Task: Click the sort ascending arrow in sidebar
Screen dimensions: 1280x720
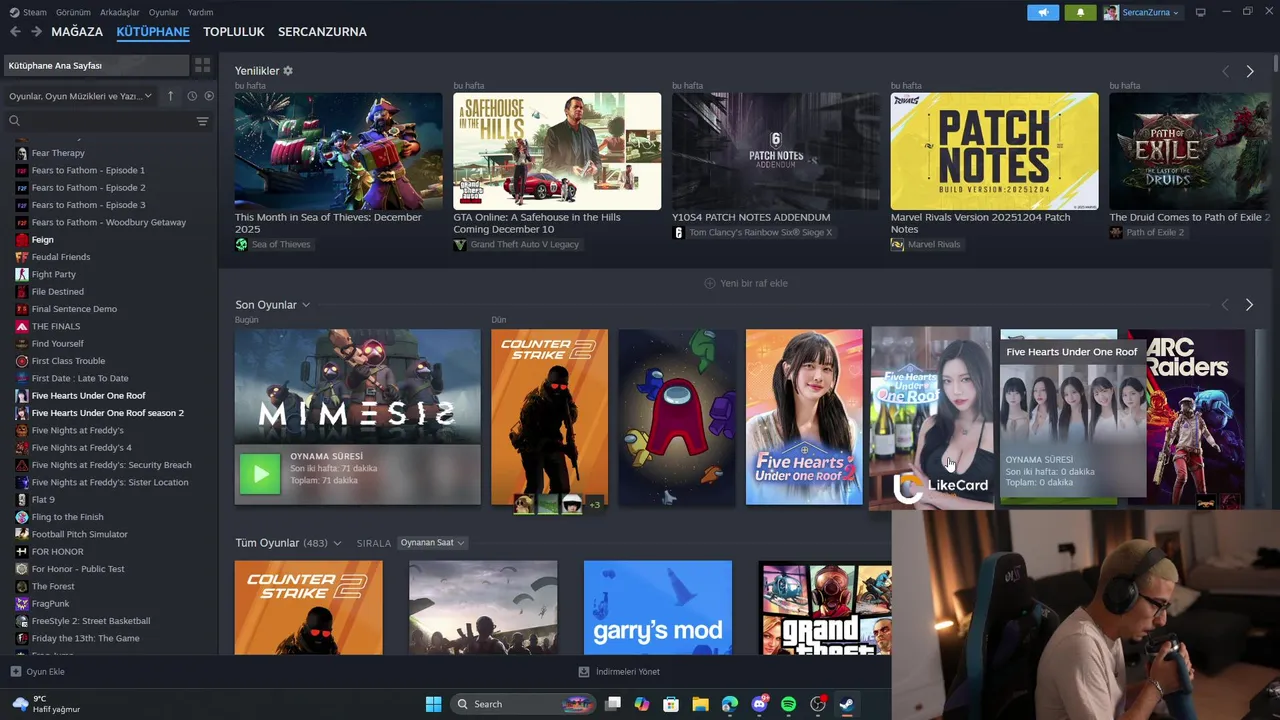Action: (170, 96)
